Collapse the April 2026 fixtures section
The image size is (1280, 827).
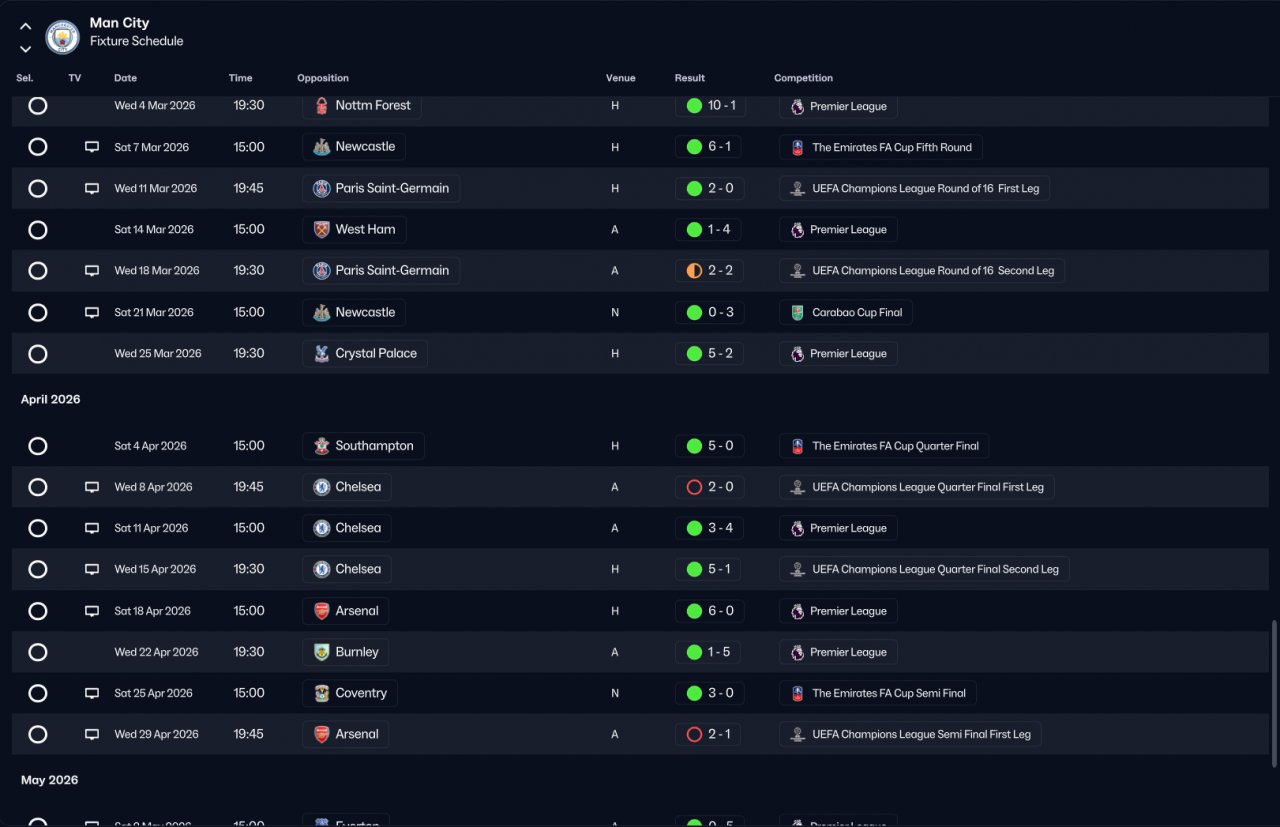[x=51, y=399]
